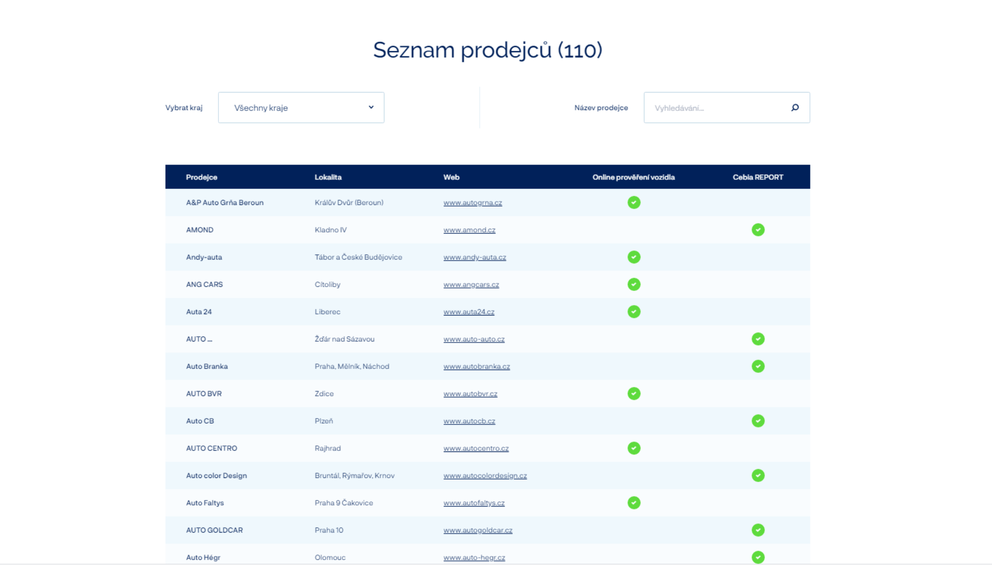
Task: Open www.andy-auta.cz link
Action: (x=474, y=257)
